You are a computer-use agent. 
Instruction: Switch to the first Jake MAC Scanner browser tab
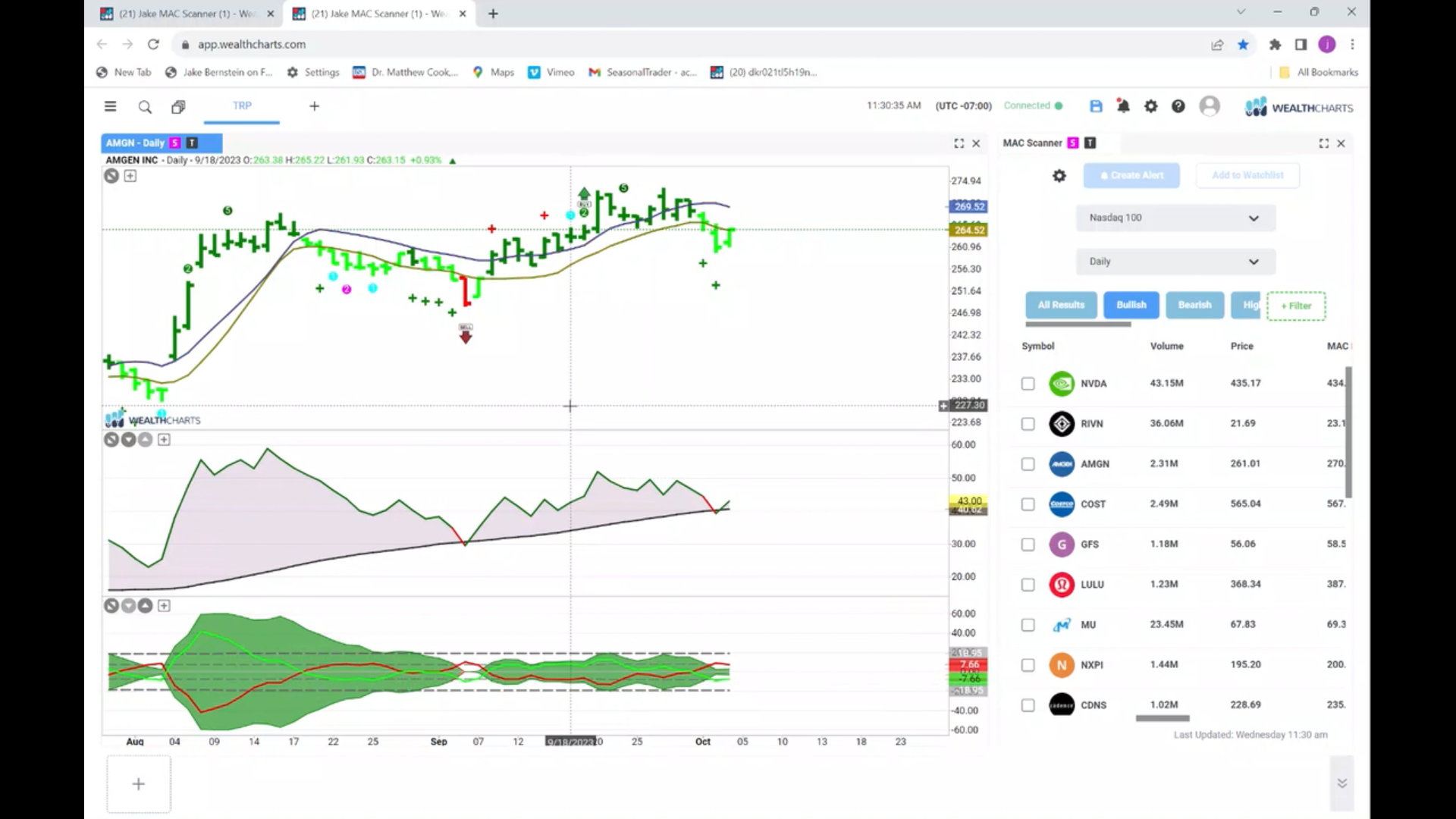(188, 14)
